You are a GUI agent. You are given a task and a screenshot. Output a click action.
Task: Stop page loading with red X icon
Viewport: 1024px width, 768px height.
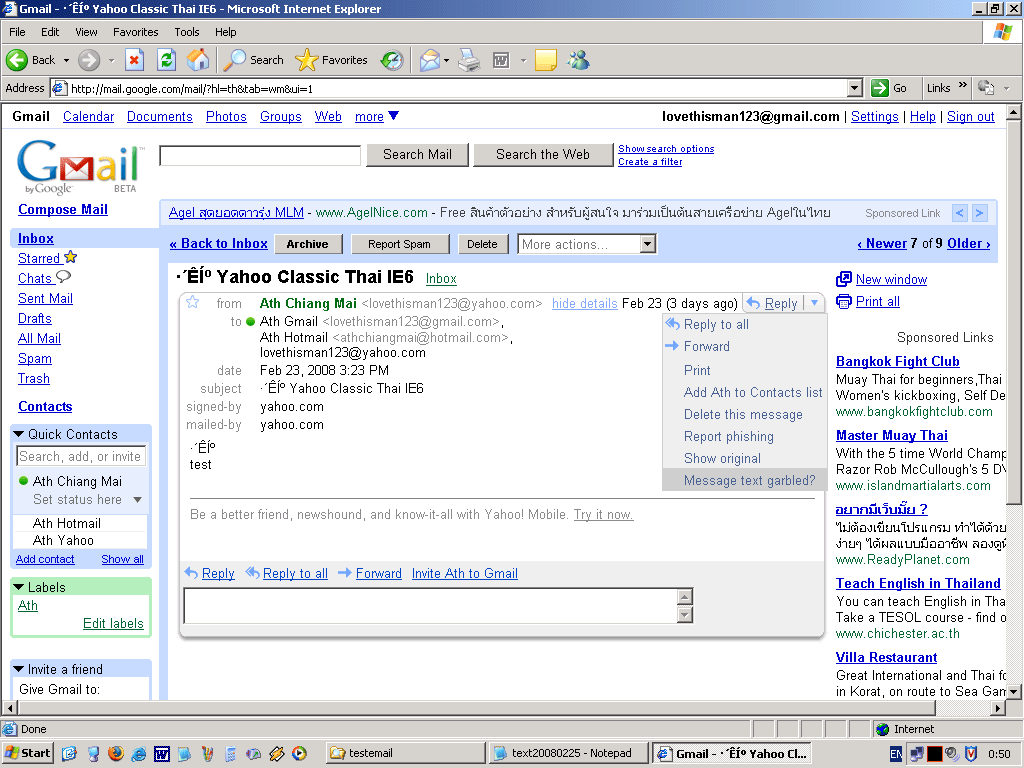point(134,60)
